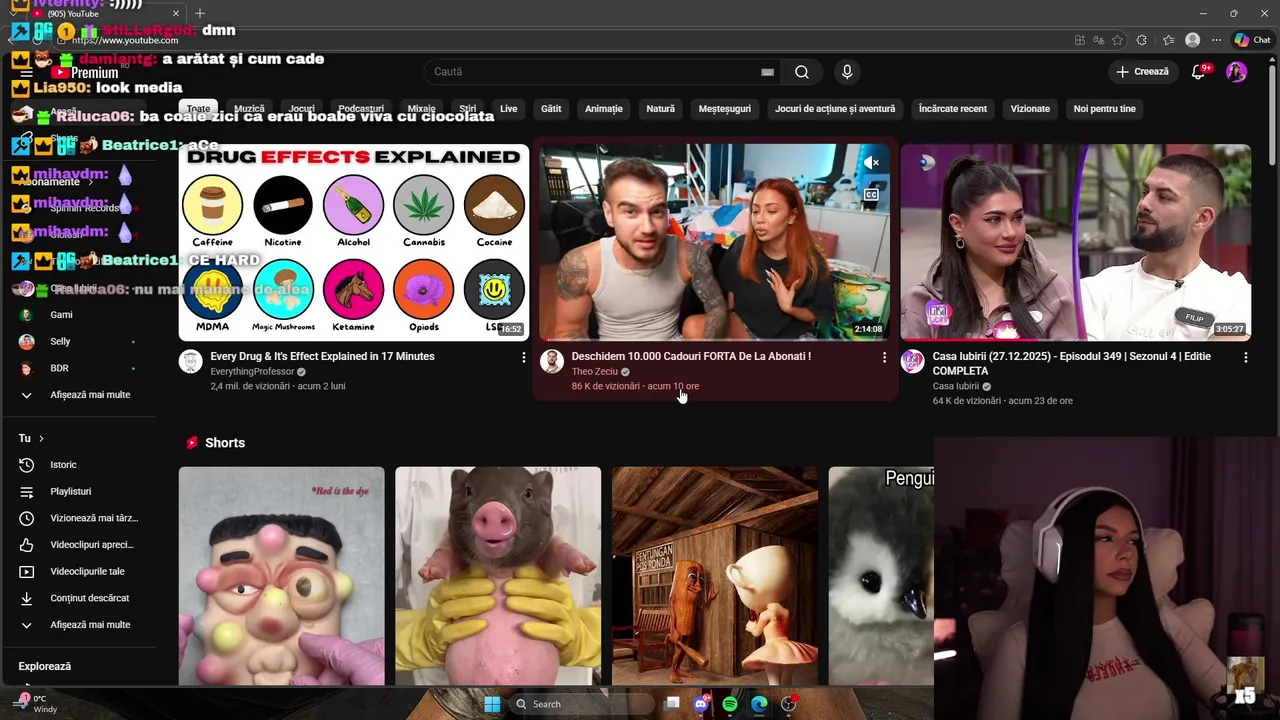Open Every Drug & It's Effect Explained title
Viewport: 1280px width, 720px height.
(x=322, y=356)
